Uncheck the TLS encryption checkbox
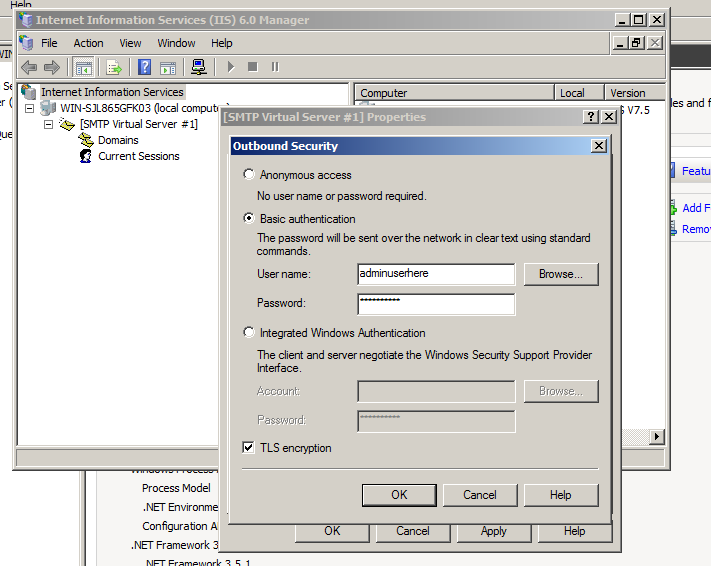Image resolution: width=711 pixels, height=566 pixels. (248, 448)
